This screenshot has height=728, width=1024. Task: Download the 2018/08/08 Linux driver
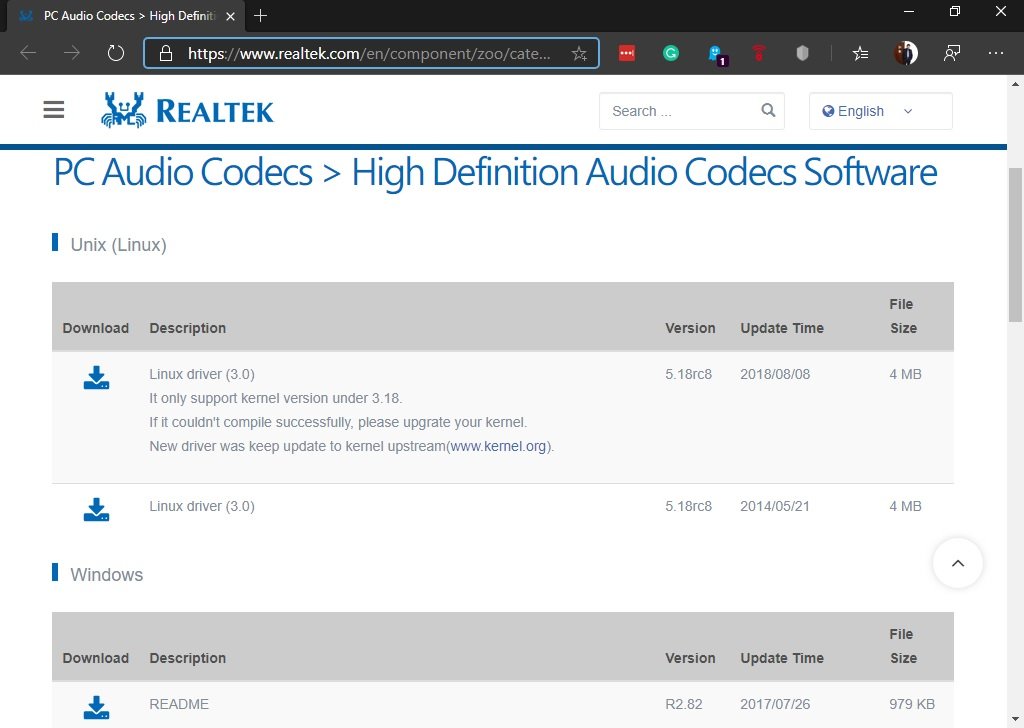pos(97,377)
